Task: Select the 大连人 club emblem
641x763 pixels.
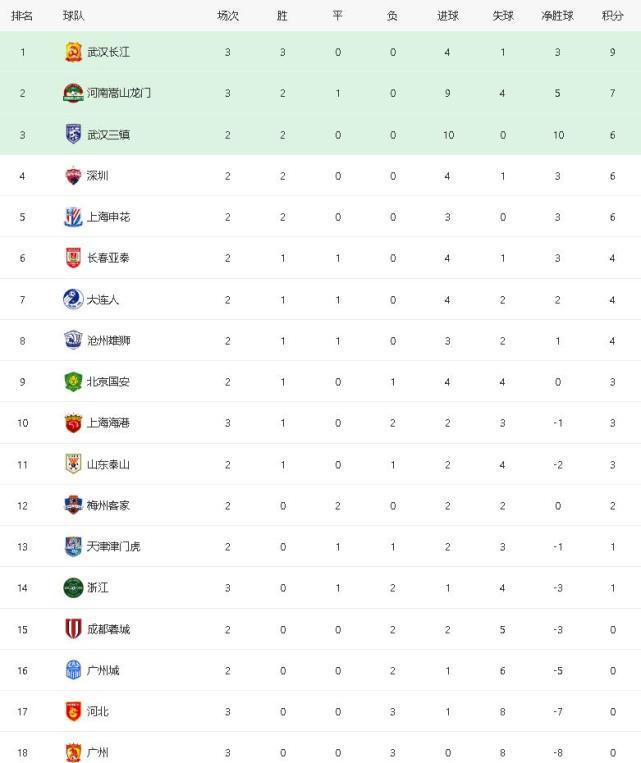Action: [x=73, y=299]
